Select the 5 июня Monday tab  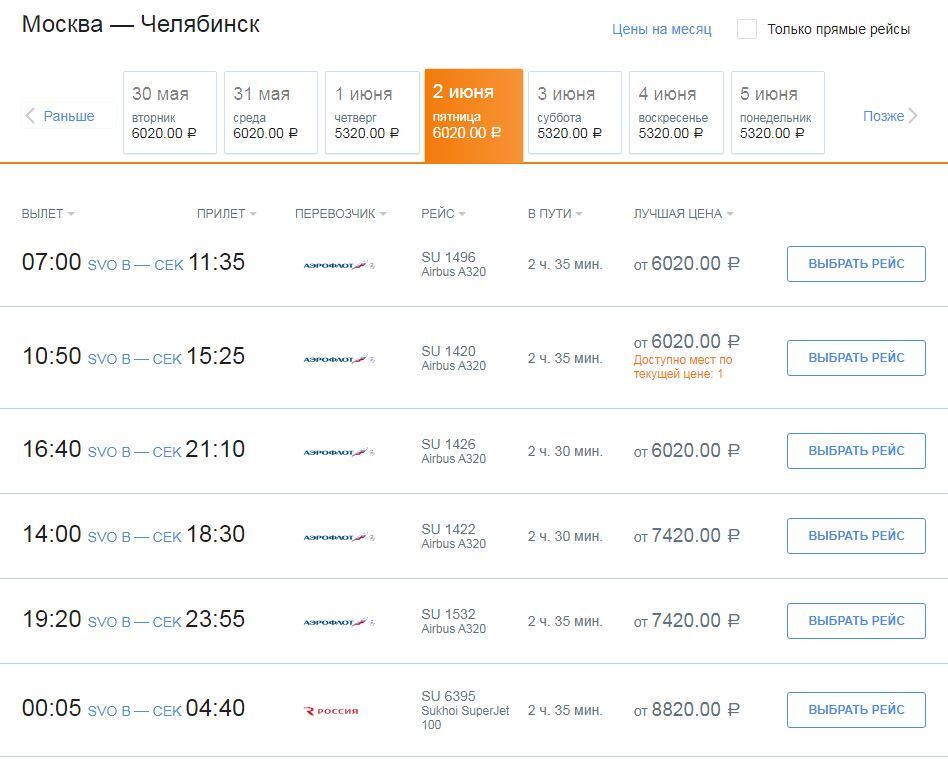click(778, 112)
